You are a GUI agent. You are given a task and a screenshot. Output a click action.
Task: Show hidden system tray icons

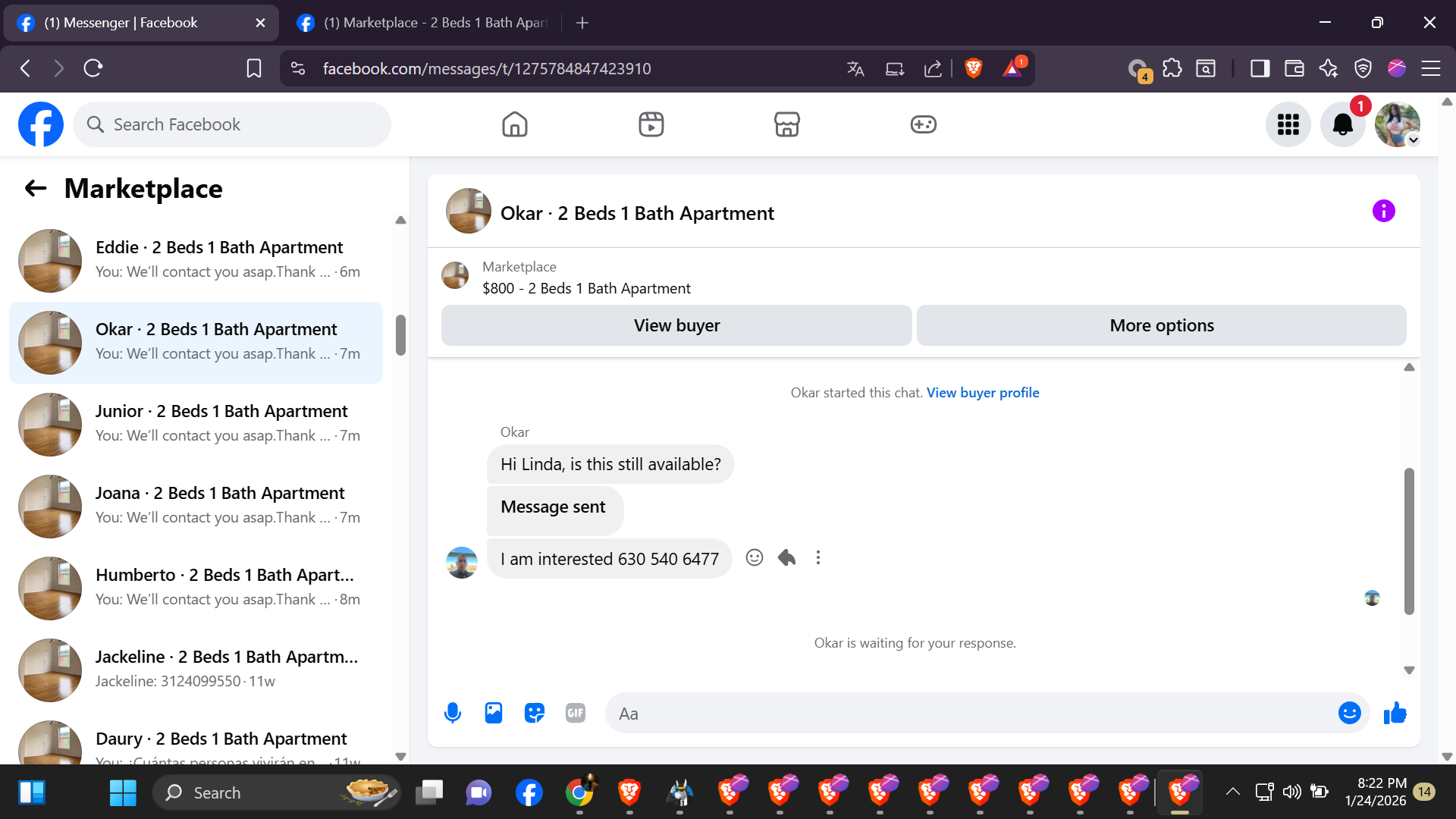(1232, 792)
